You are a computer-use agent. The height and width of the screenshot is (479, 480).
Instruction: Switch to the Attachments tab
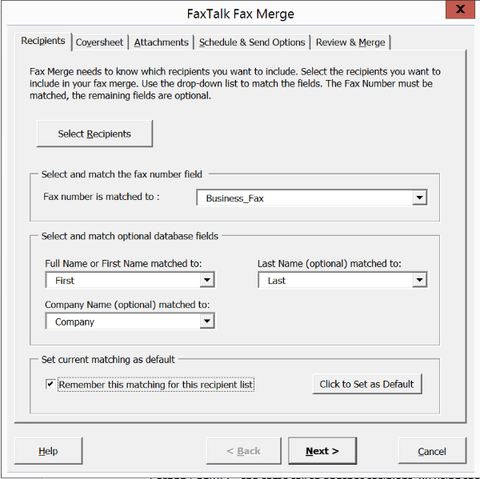pos(161,42)
